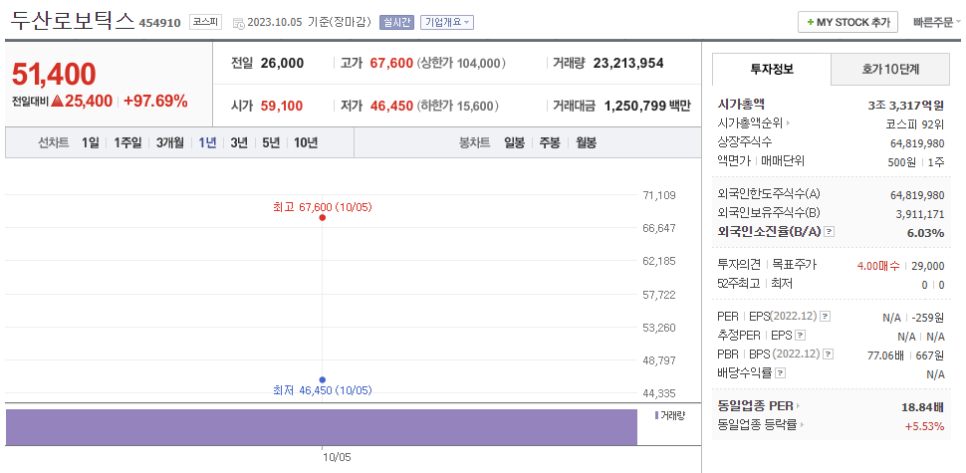
Task: Click the 시가총액 3조 3,317억원 value
Action: (906, 105)
